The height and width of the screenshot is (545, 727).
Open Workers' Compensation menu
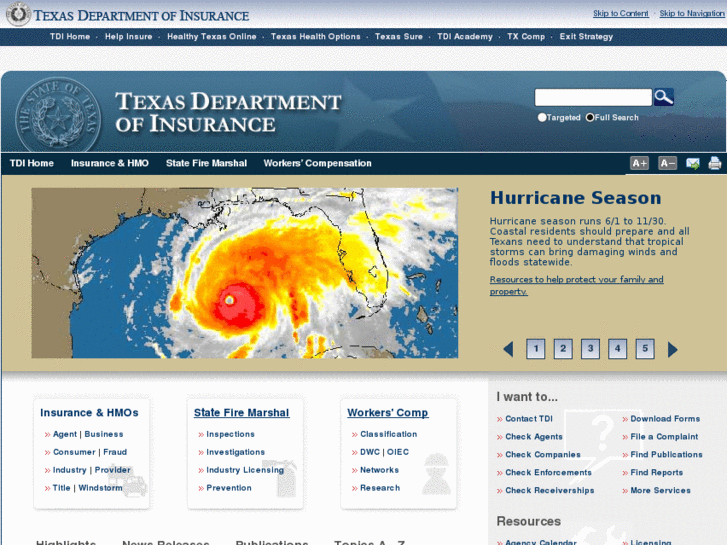click(318, 163)
